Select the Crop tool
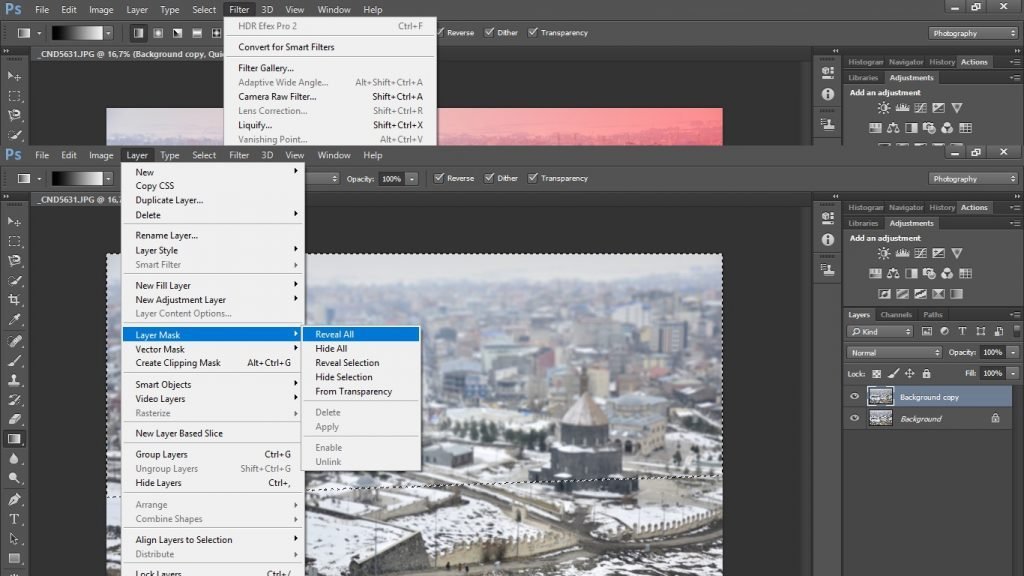1024x576 pixels. point(14,300)
